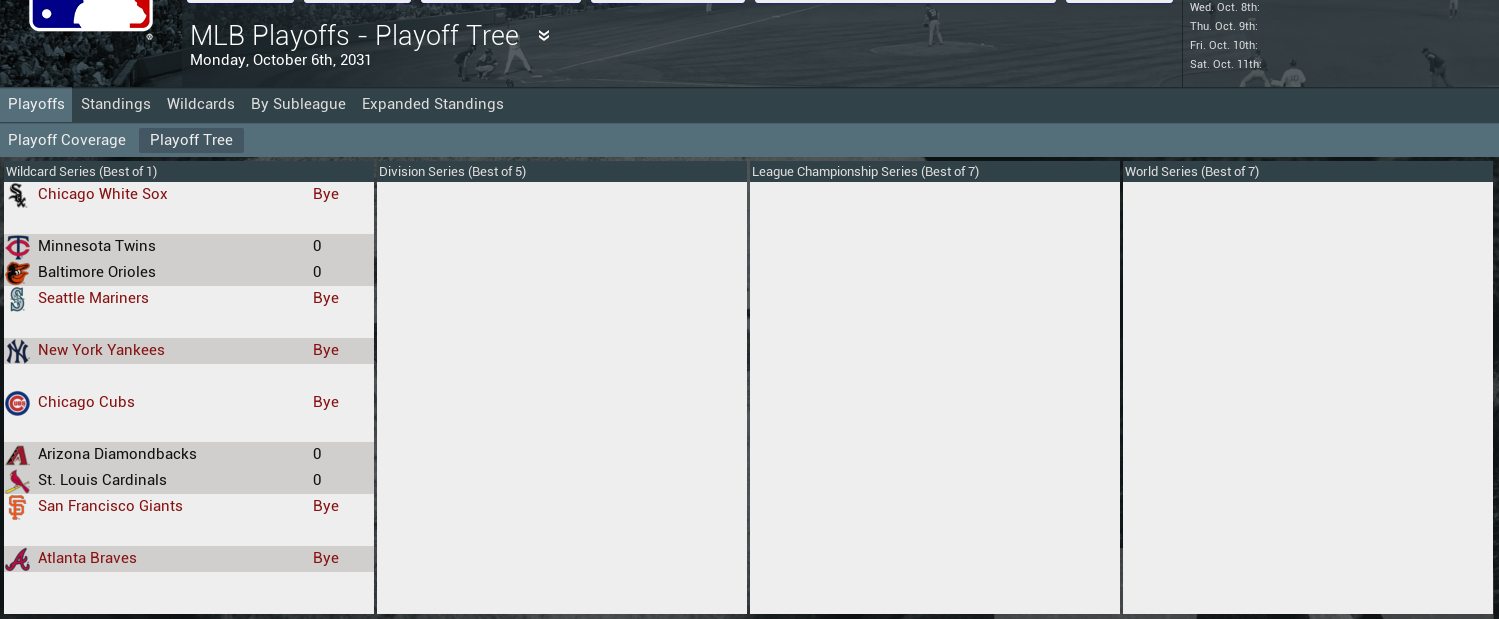This screenshot has width=1499, height=619.
Task: Open the Seattle Mariners team link
Action: click(x=93, y=298)
